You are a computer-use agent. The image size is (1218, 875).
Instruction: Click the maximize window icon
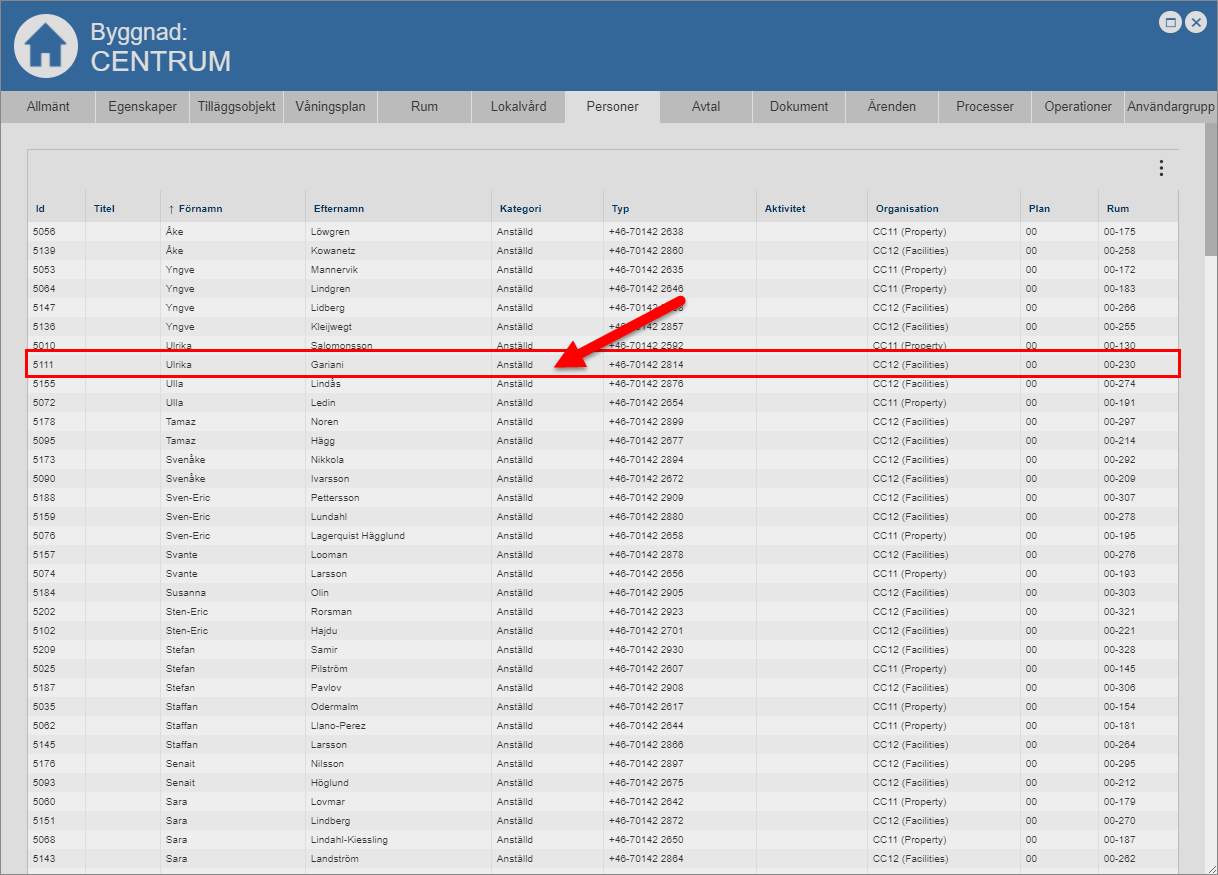1170,22
